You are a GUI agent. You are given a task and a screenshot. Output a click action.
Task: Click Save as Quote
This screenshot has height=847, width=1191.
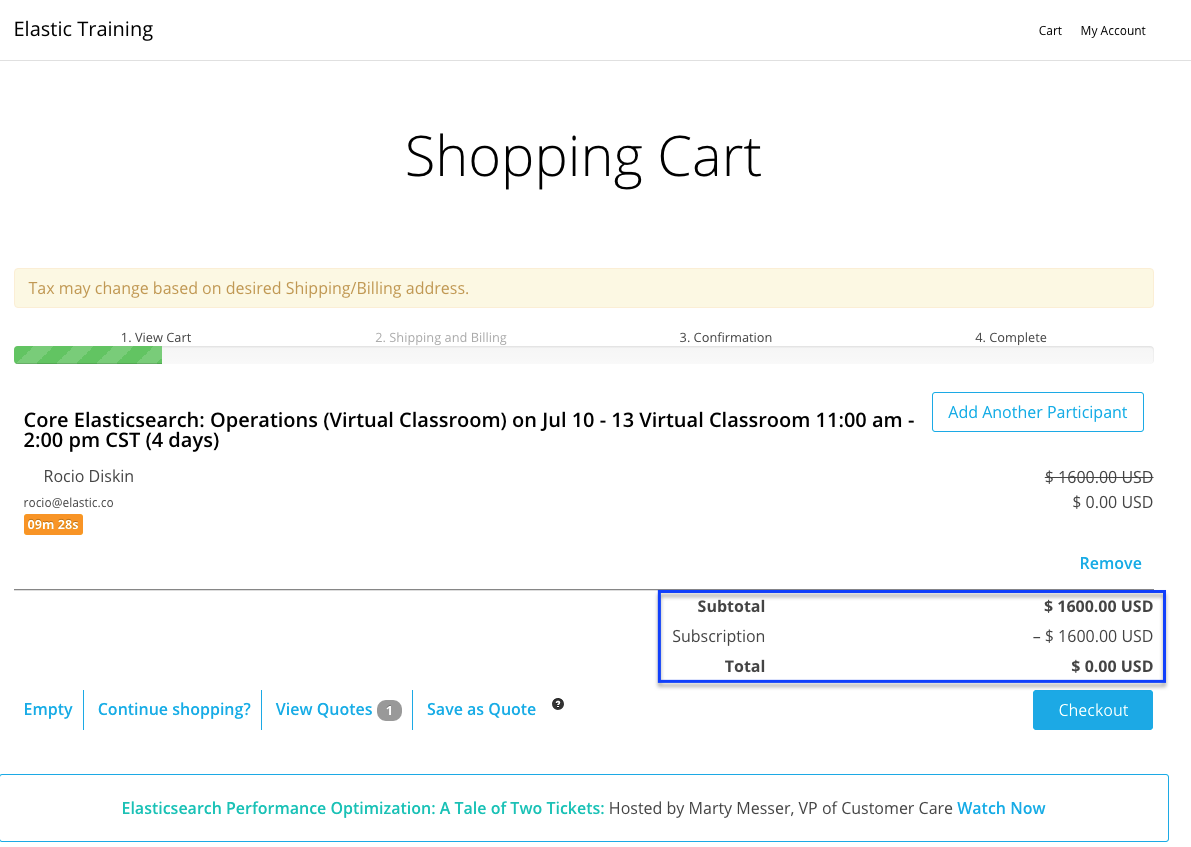pos(481,709)
